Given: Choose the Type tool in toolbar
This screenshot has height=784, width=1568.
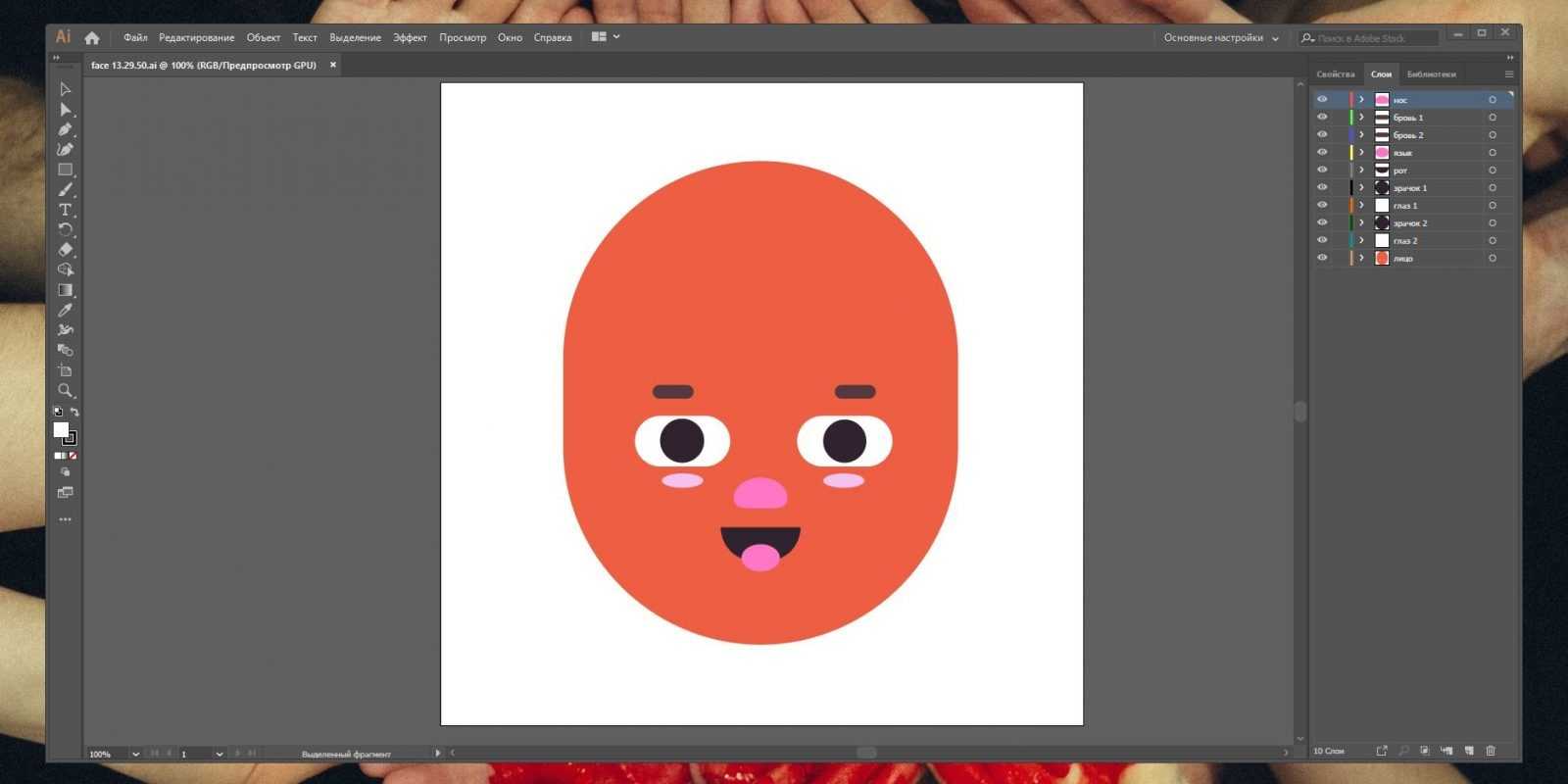Looking at the screenshot, I should tap(66, 210).
